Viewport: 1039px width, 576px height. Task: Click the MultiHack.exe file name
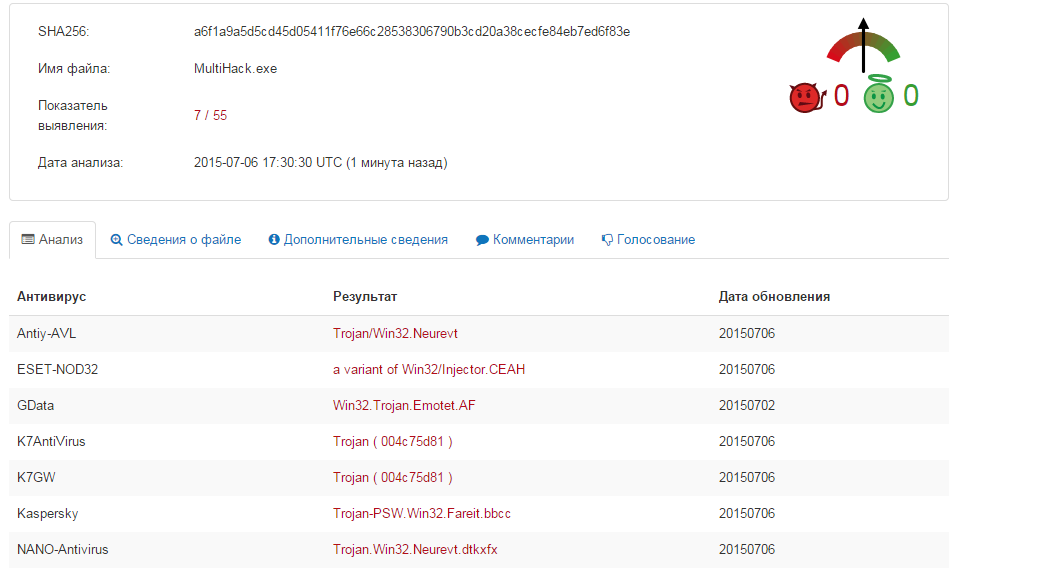click(235, 69)
